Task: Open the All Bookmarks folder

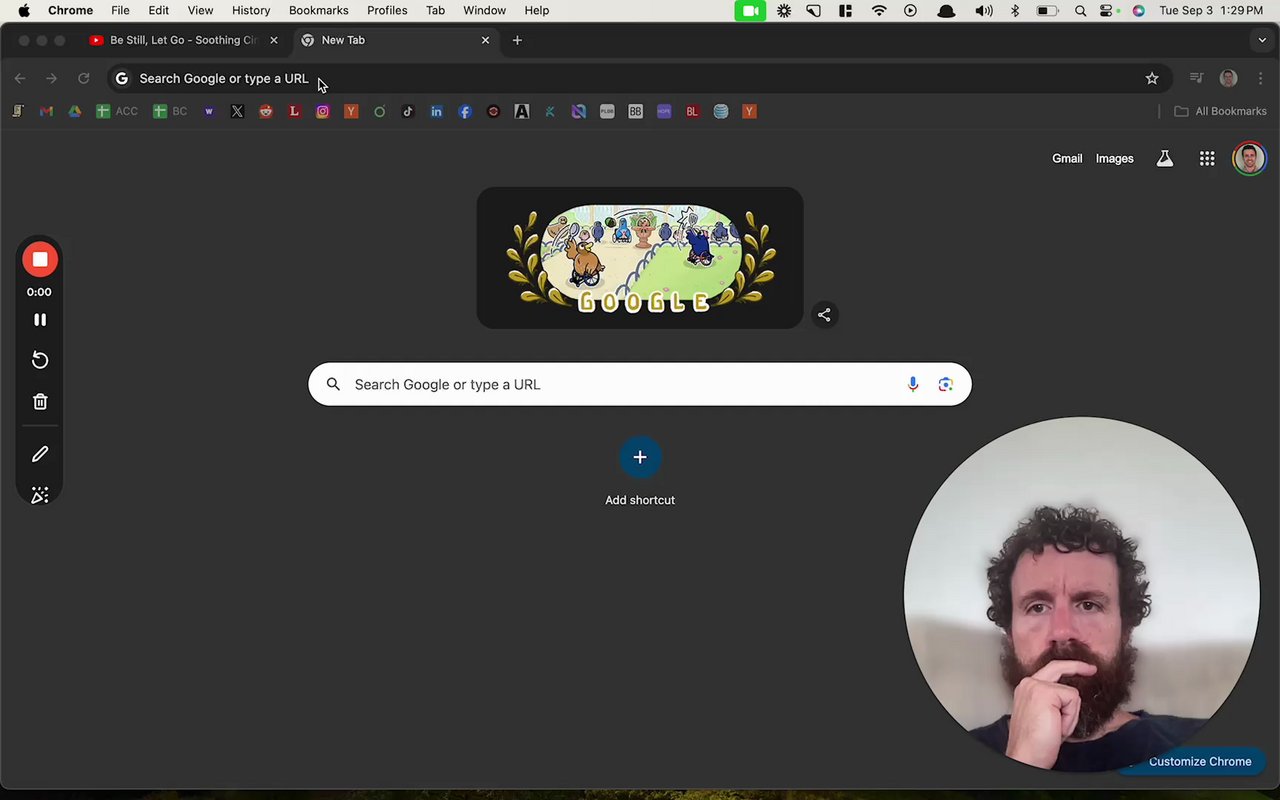Action: [x=1220, y=111]
